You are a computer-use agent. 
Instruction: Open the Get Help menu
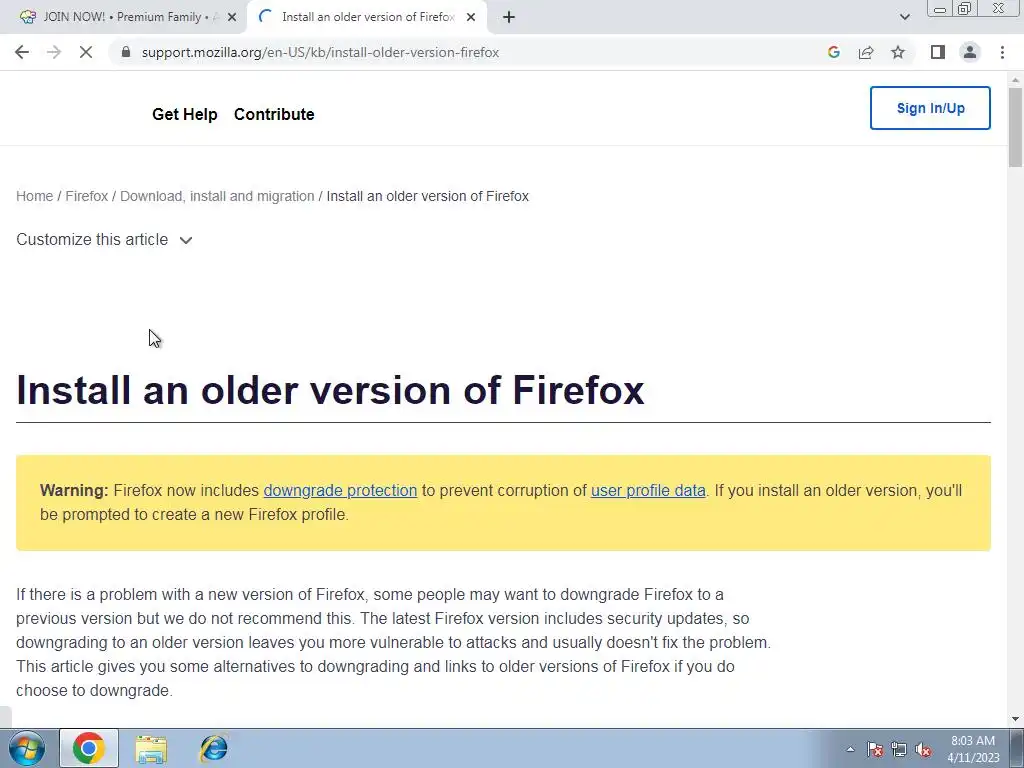coord(185,114)
